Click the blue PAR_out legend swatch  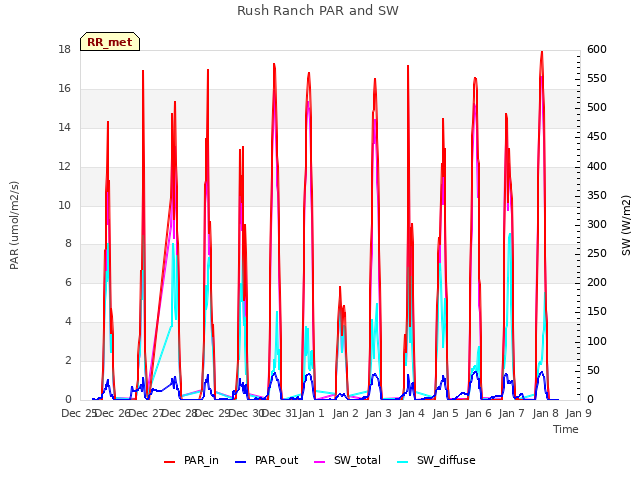coord(240,462)
